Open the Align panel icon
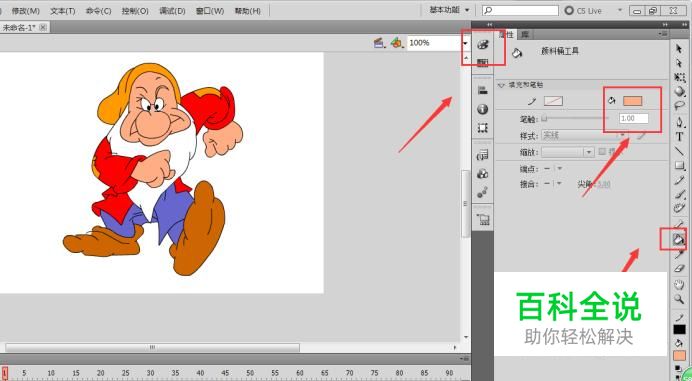692x381 pixels. click(483, 90)
